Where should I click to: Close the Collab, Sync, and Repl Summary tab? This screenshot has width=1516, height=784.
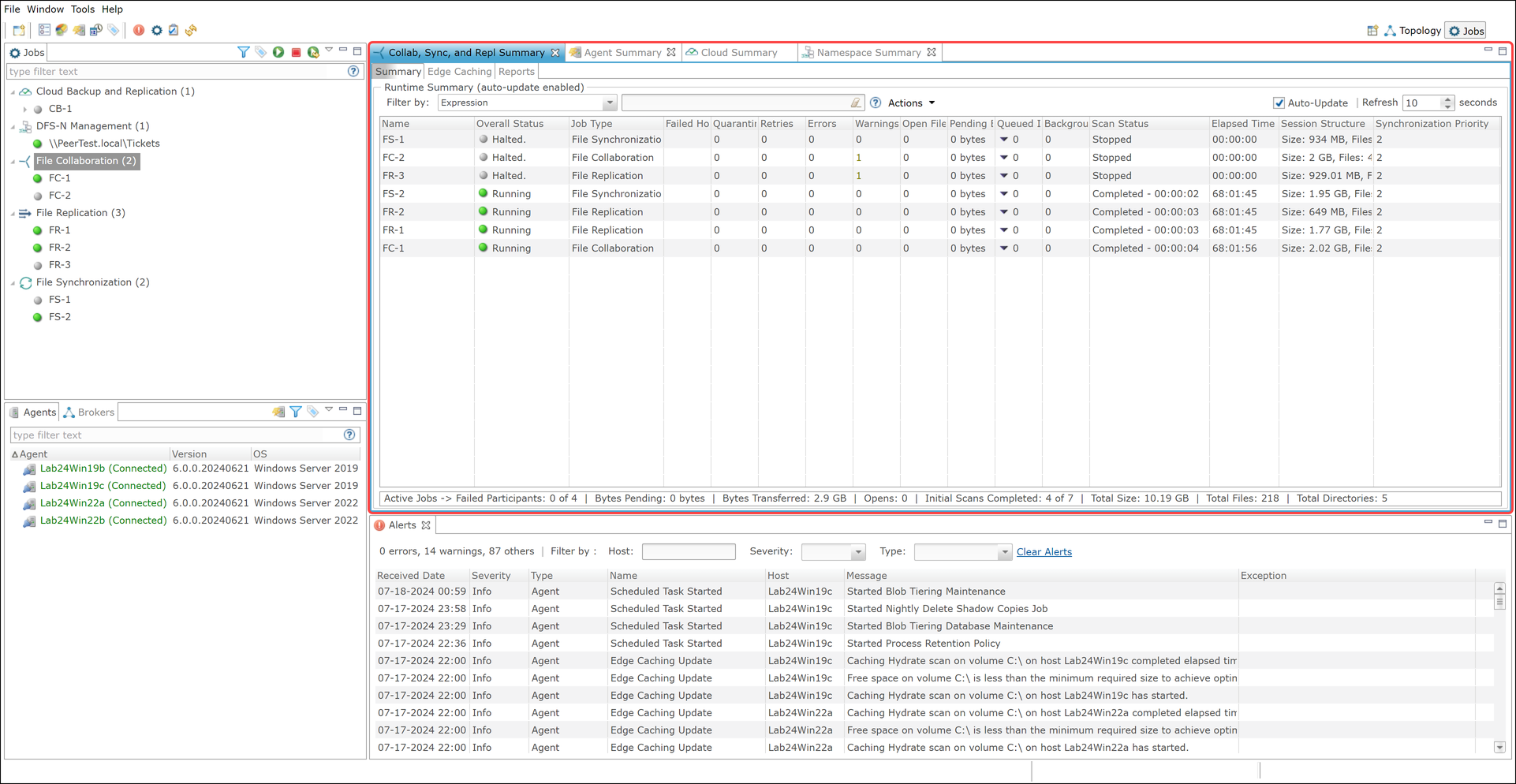tap(555, 53)
